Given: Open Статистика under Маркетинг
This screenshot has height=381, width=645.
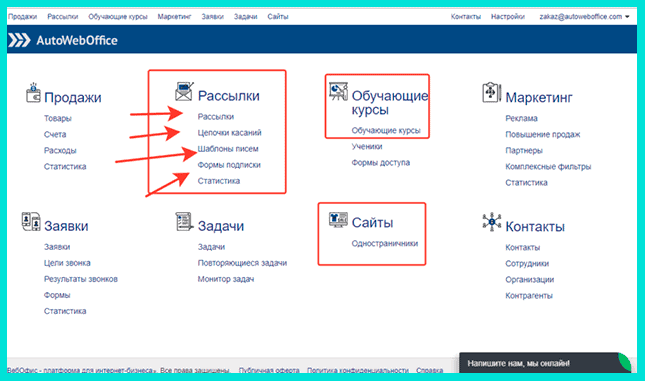Looking at the screenshot, I should tap(527, 183).
